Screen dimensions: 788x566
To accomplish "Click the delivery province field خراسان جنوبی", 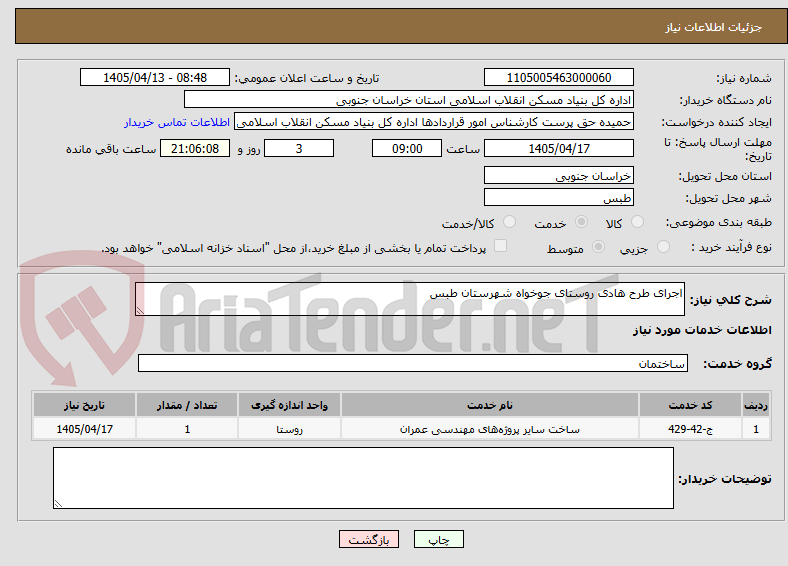I will [x=558, y=175].
